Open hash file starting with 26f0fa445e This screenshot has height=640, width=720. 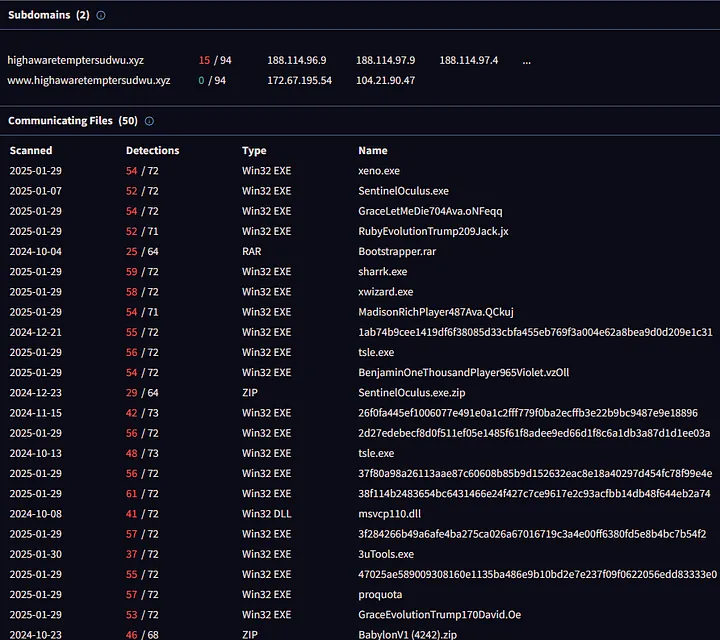(528, 413)
